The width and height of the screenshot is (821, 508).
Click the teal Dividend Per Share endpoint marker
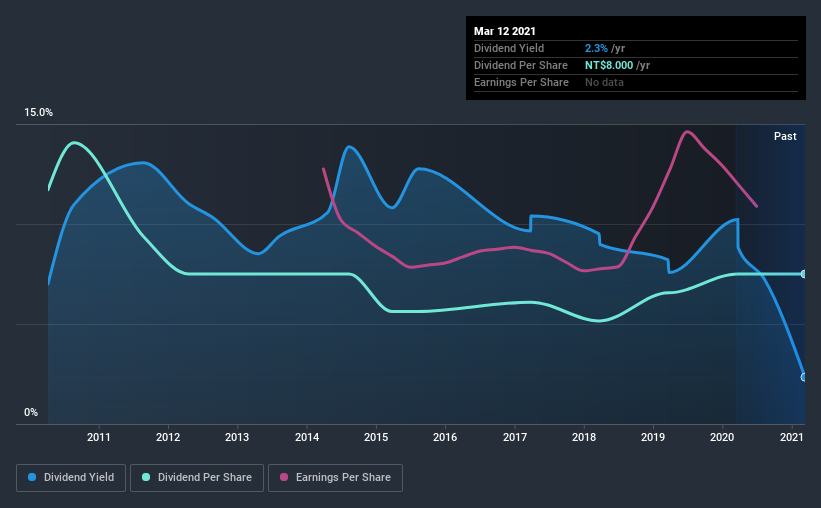coord(804,274)
